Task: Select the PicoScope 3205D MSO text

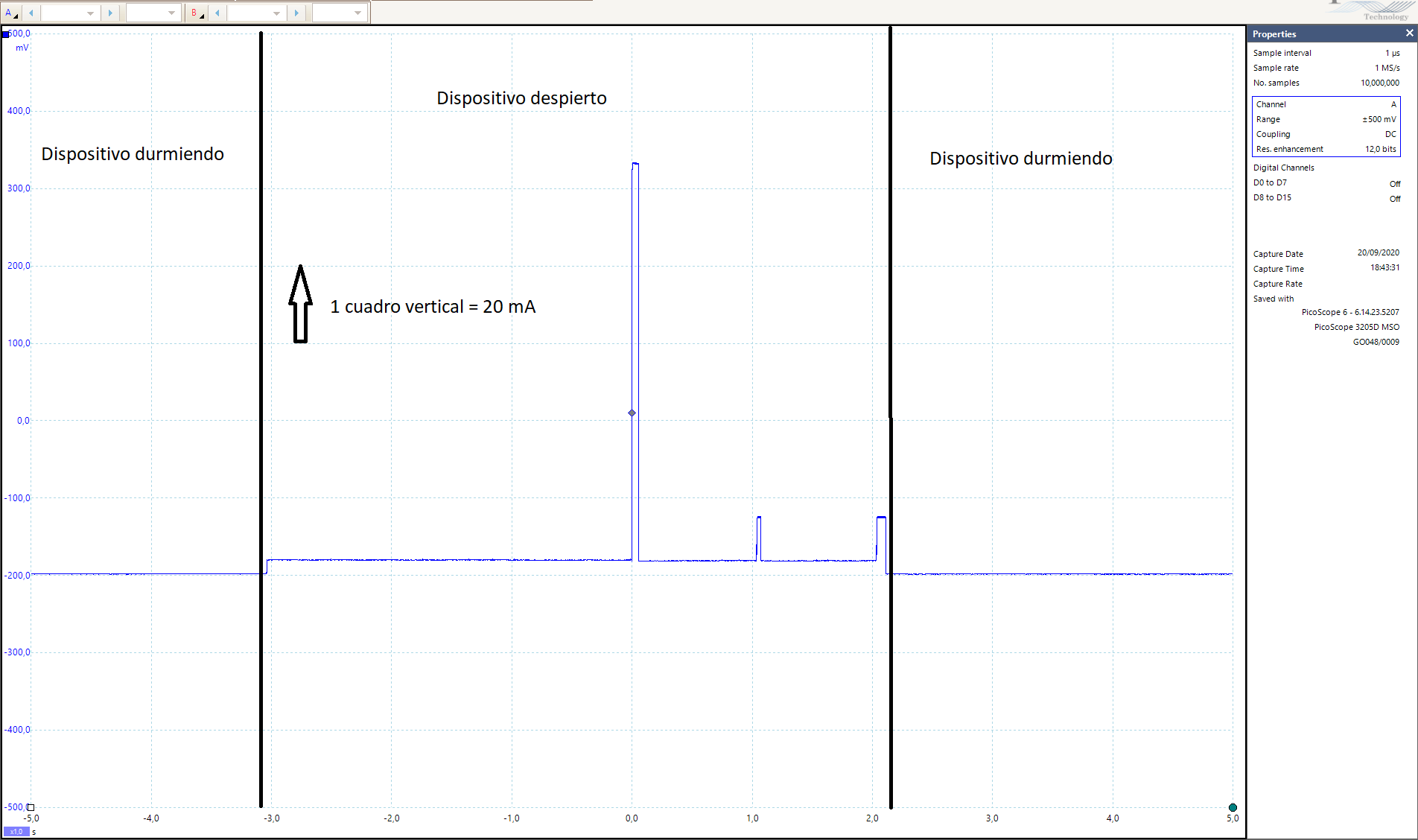Action: [x=1356, y=327]
